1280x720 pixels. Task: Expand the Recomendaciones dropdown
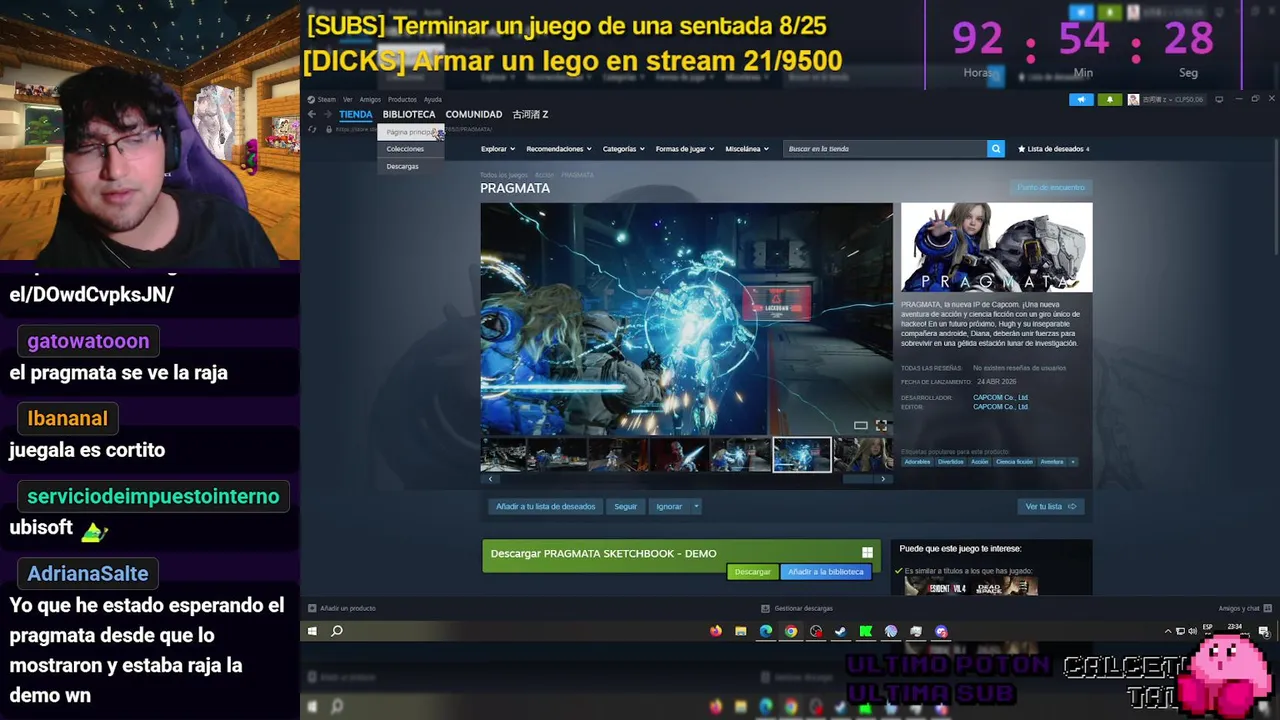[x=558, y=149]
